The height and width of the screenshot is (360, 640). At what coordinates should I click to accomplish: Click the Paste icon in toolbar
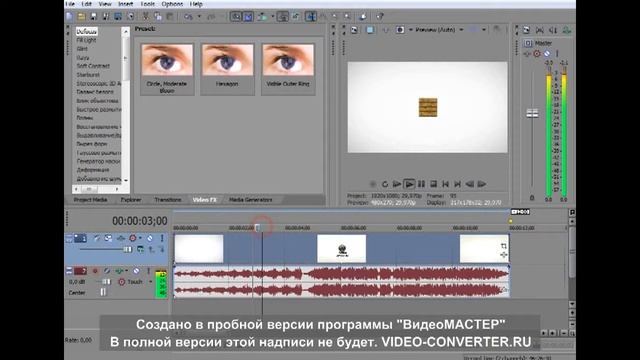[169, 17]
